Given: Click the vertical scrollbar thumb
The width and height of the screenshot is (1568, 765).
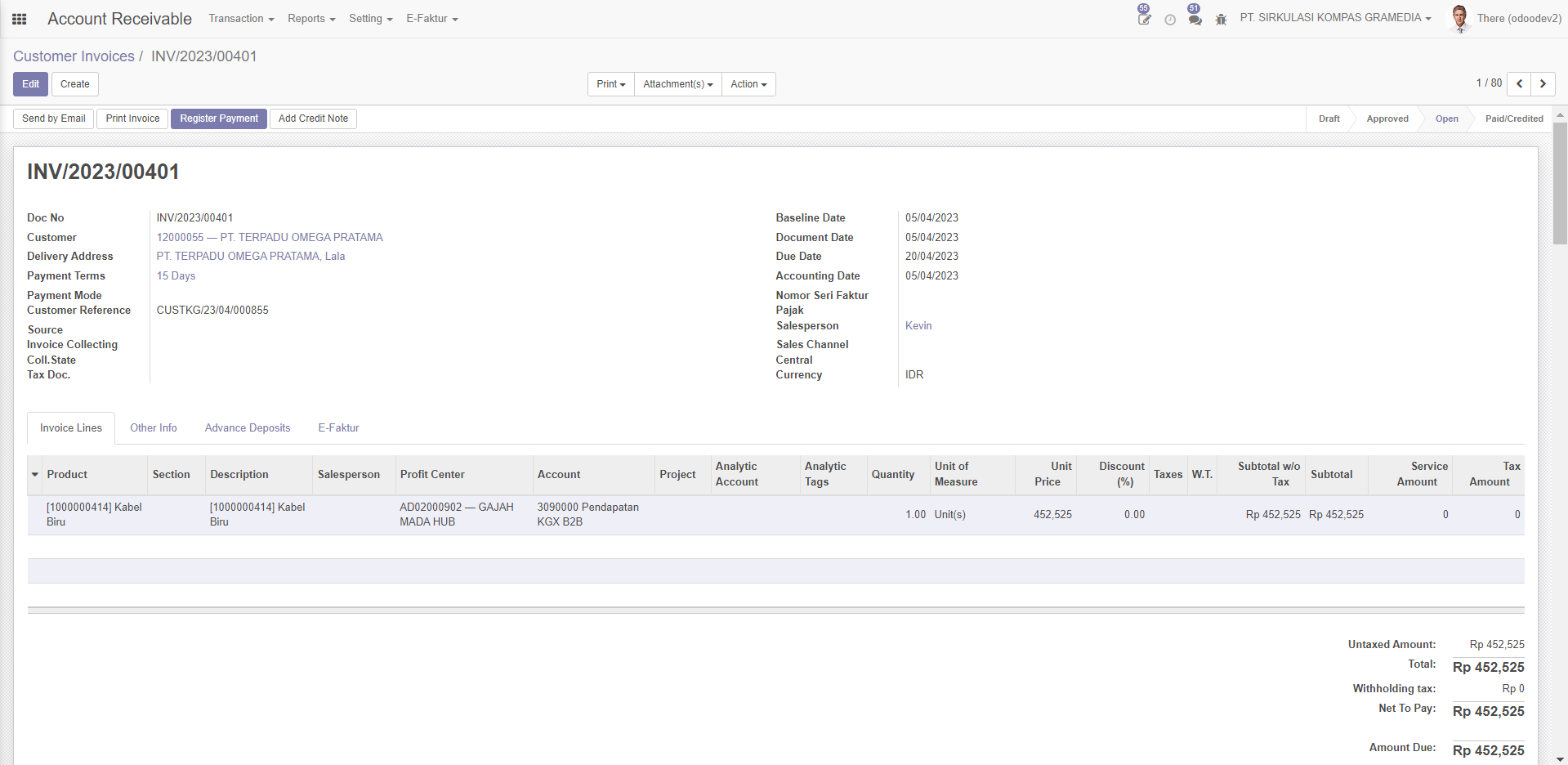Looking at the screenshot, I should pyautogui.click(x=1560, y=183).
